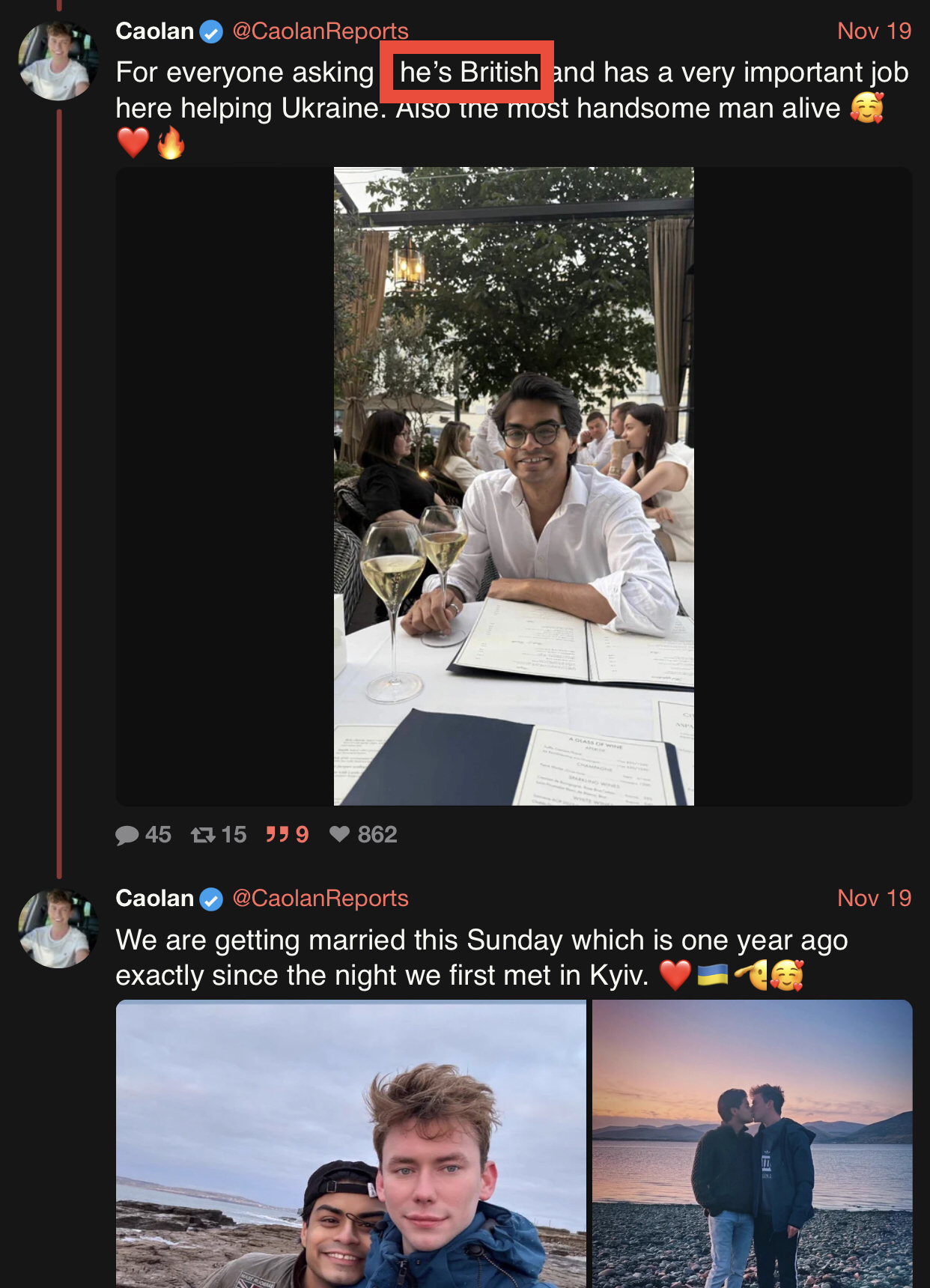Click the Nov 19 date on first tweet
This screenshot has height=1288, width=930.
point(874,31)
